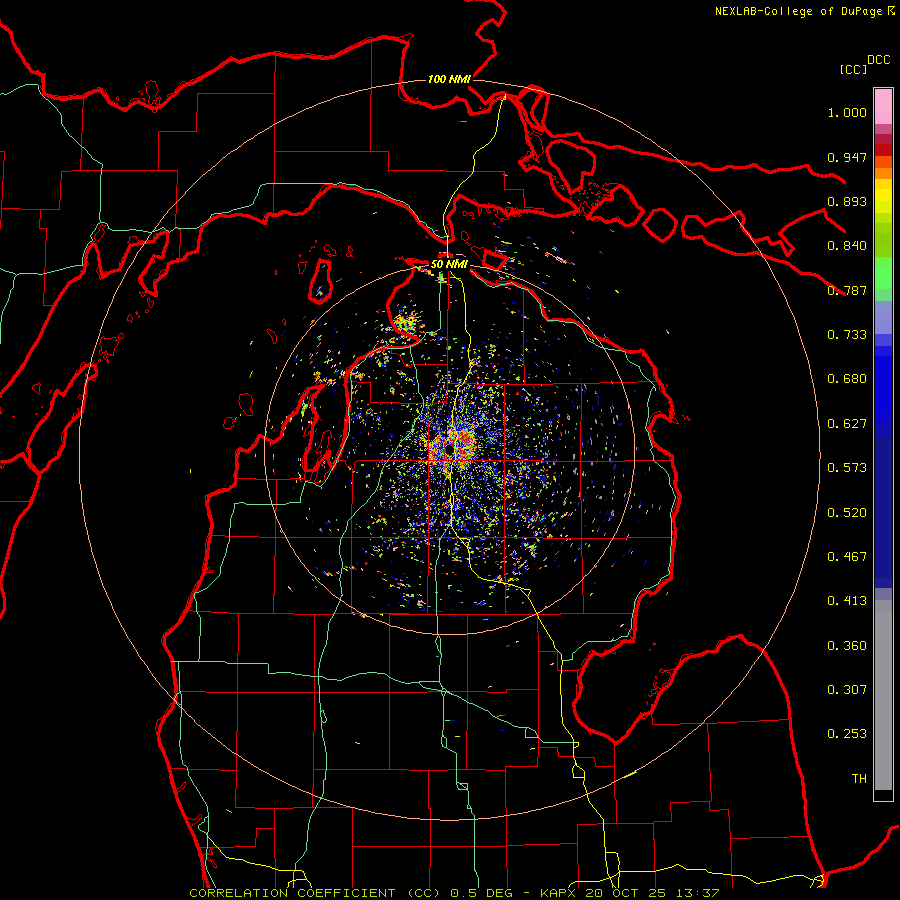This screenshot has width=900, height=900.
Task: Click the 0.840 scale value
Action: pos(847,246)
